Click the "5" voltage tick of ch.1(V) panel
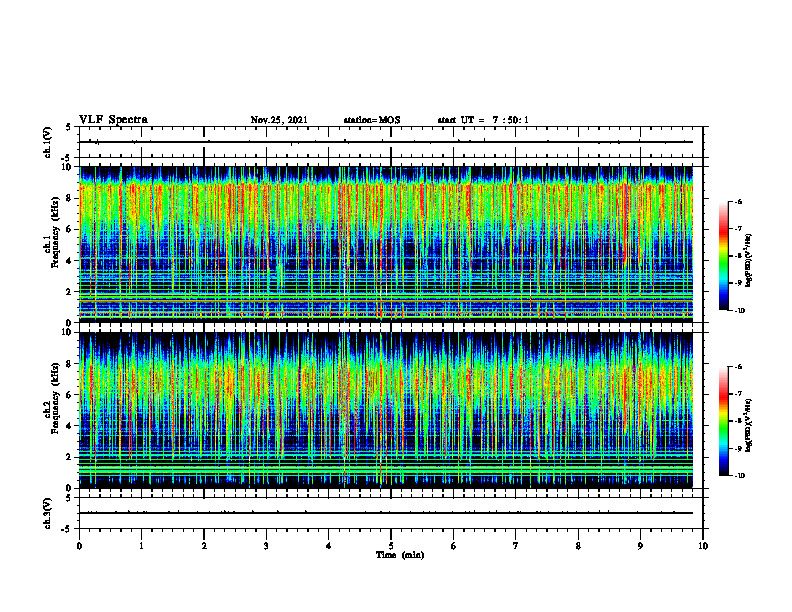This screenshot has width=792, height=612. [x=69, y=127]
